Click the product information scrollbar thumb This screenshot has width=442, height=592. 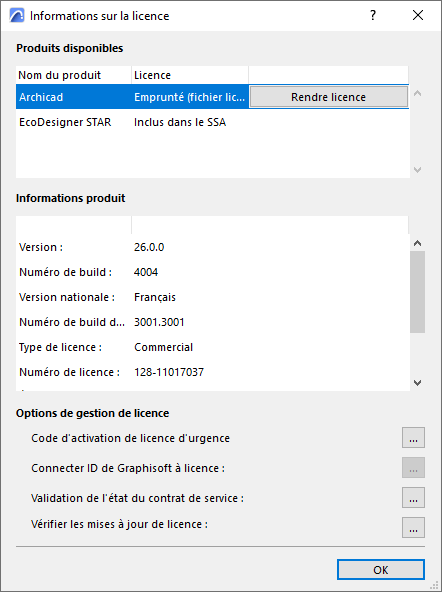(417, 292)
